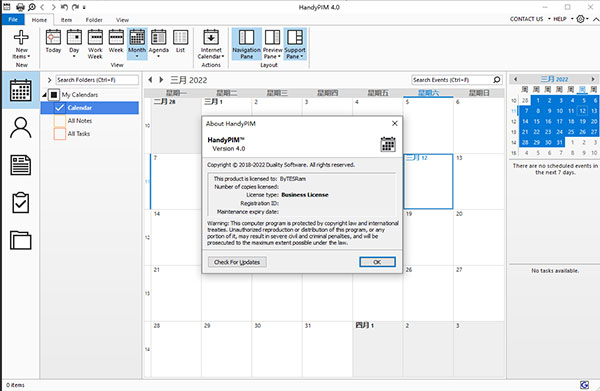This screenshot has height=391, width=600.
Task: Toggle the All Notes checkbox
Action: tap(60, 121)
